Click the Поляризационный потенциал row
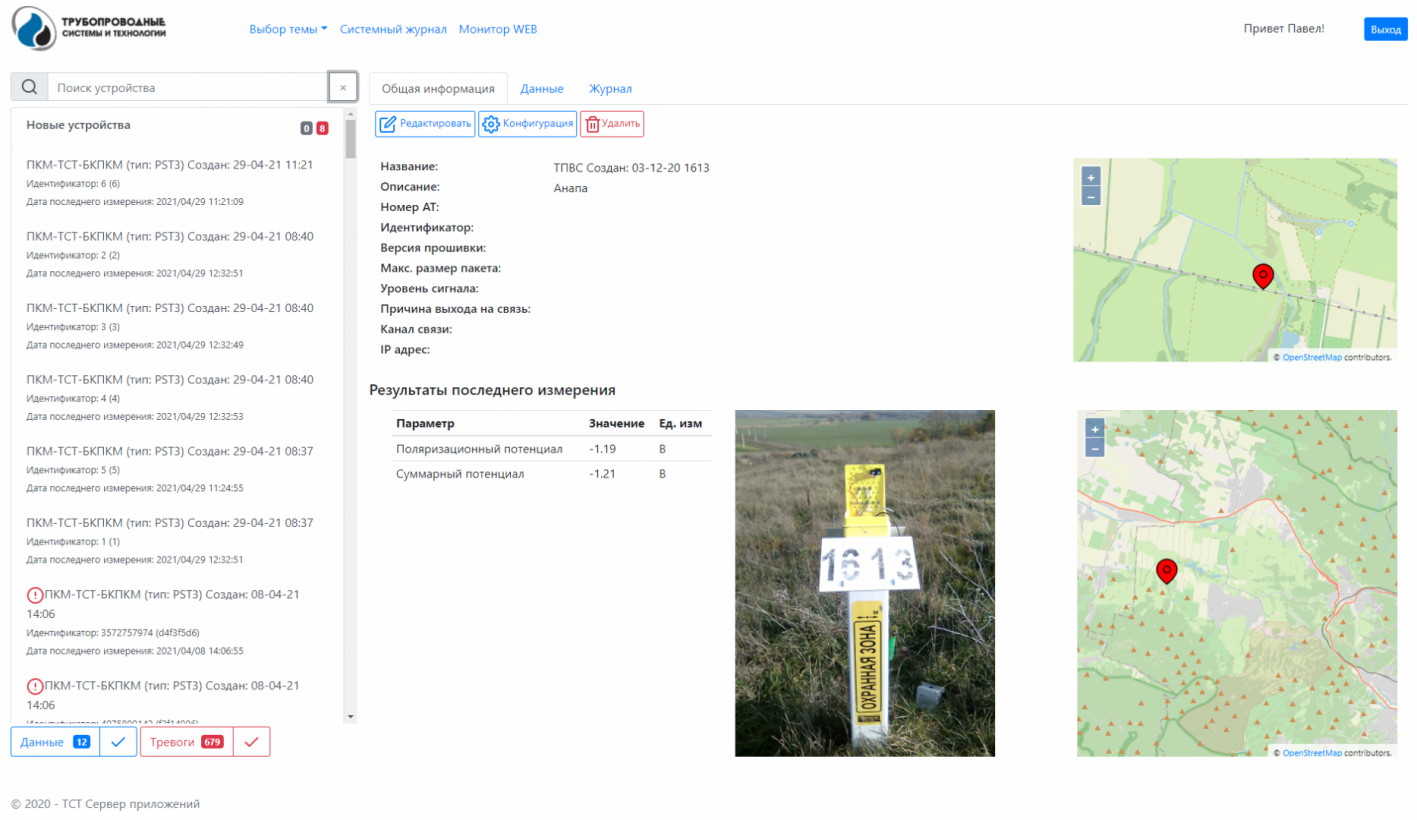Viewport: 1417px width, 820px height. pyautogui.click(x=550, y=449)
